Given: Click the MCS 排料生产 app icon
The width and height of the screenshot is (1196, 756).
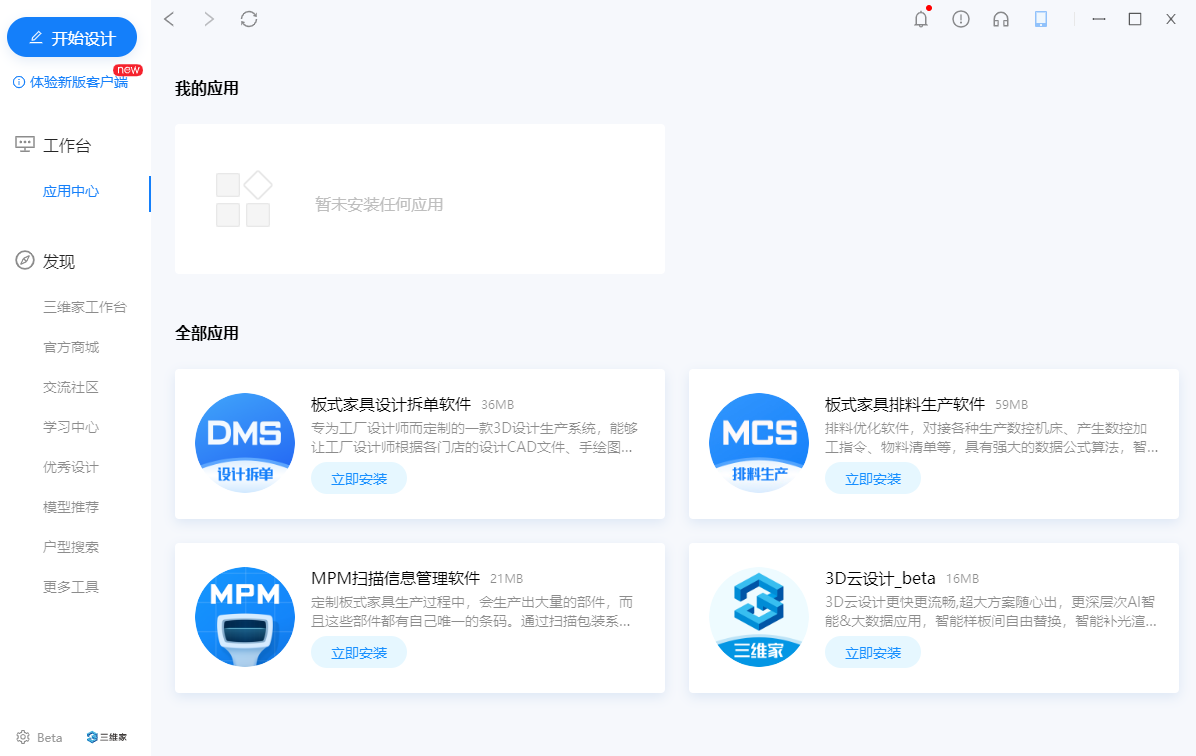Looking at the screenshot, I should click(x=759, y=442).
